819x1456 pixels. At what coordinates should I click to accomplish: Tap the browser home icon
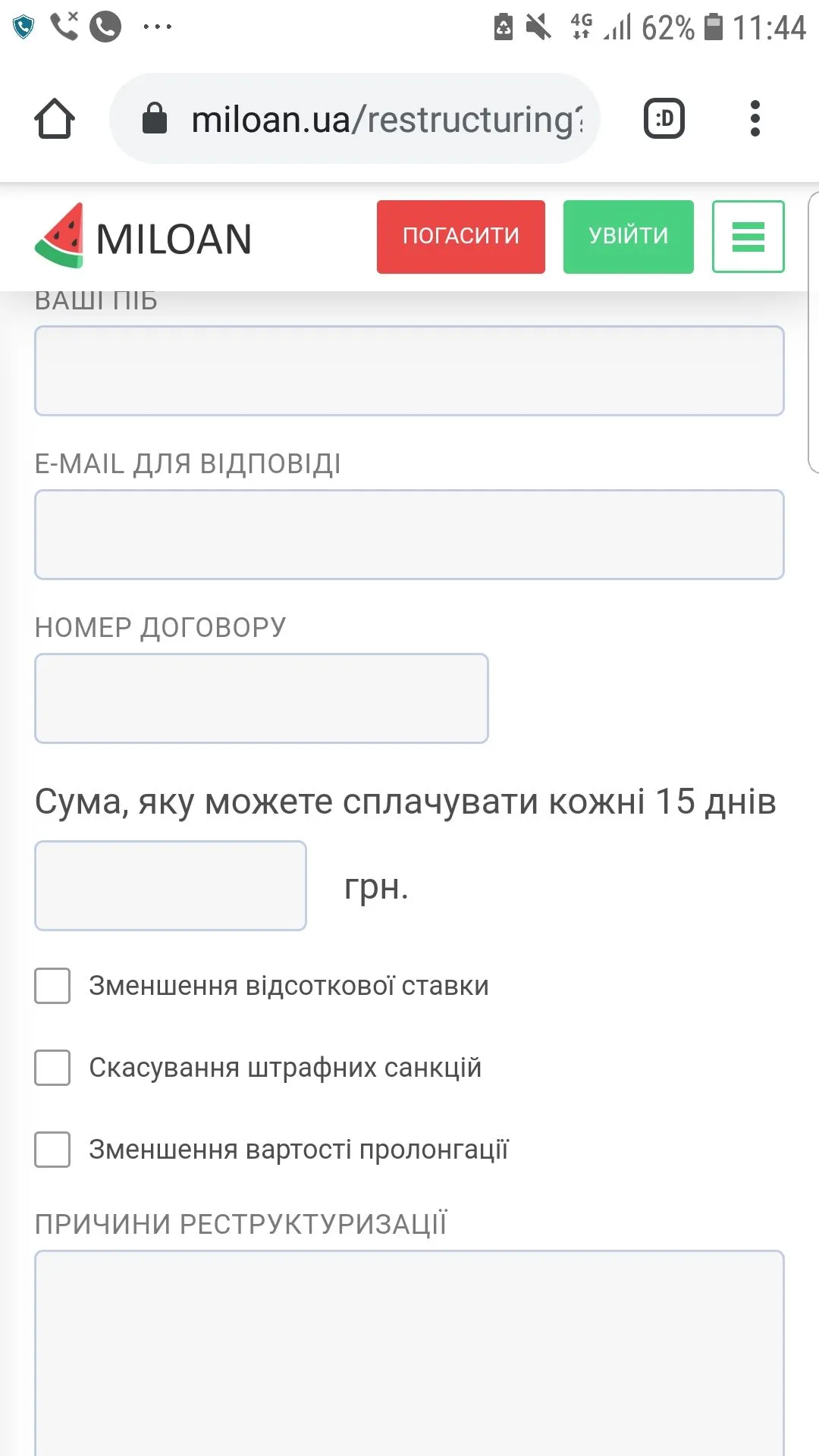[55, 119]
